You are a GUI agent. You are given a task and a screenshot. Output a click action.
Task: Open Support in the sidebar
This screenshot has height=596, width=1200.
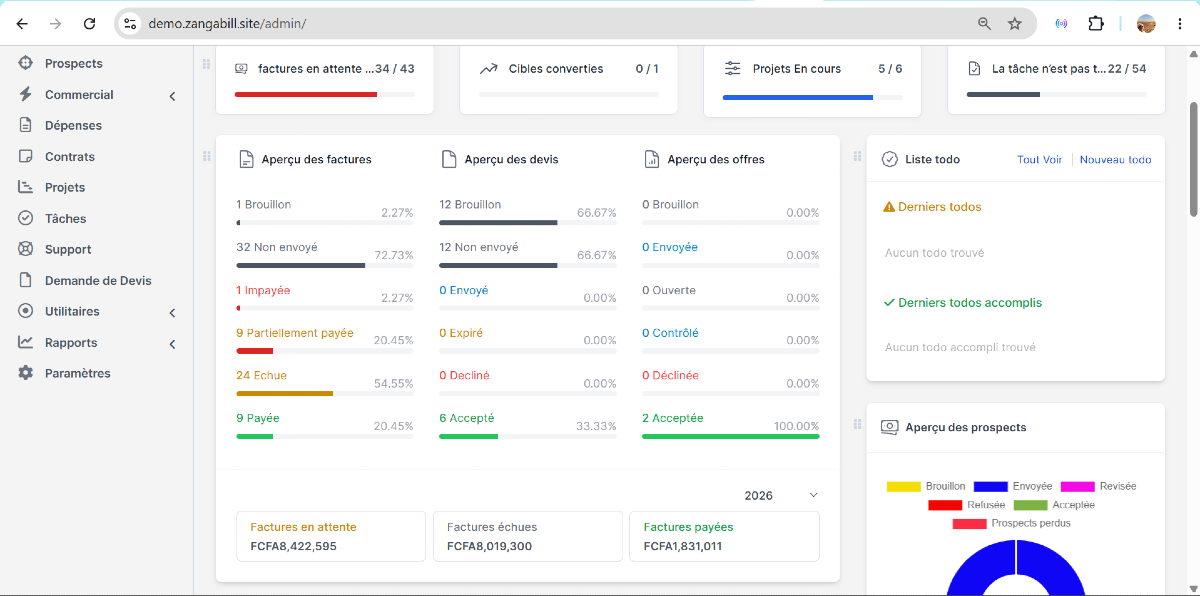[x=68, y=249]
